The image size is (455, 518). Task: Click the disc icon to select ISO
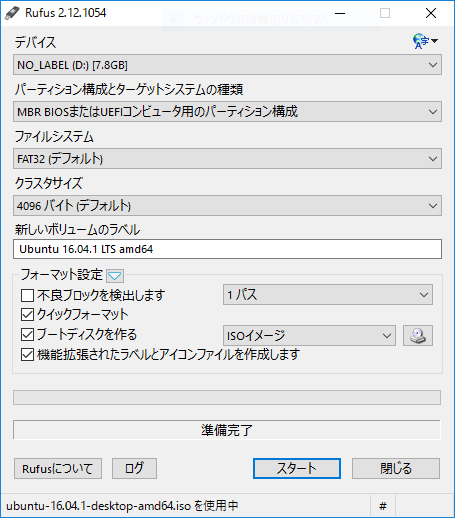(x=418, y=335)
